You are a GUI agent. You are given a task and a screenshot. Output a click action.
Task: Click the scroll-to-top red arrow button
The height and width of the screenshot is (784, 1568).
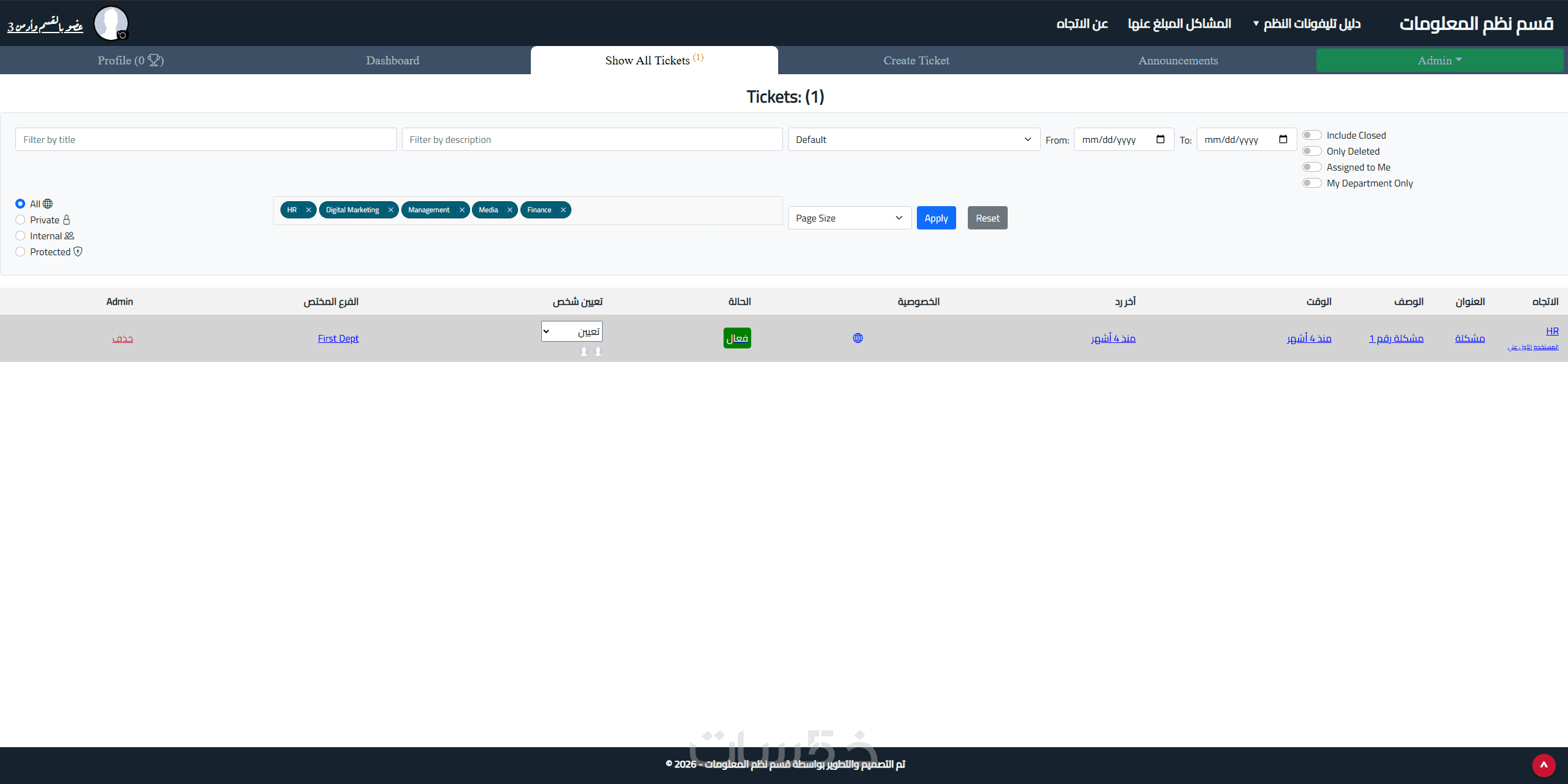tap(1543, 765)
